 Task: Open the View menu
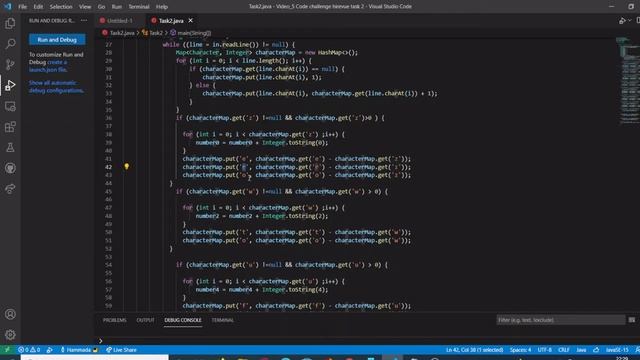click(85, 7)
